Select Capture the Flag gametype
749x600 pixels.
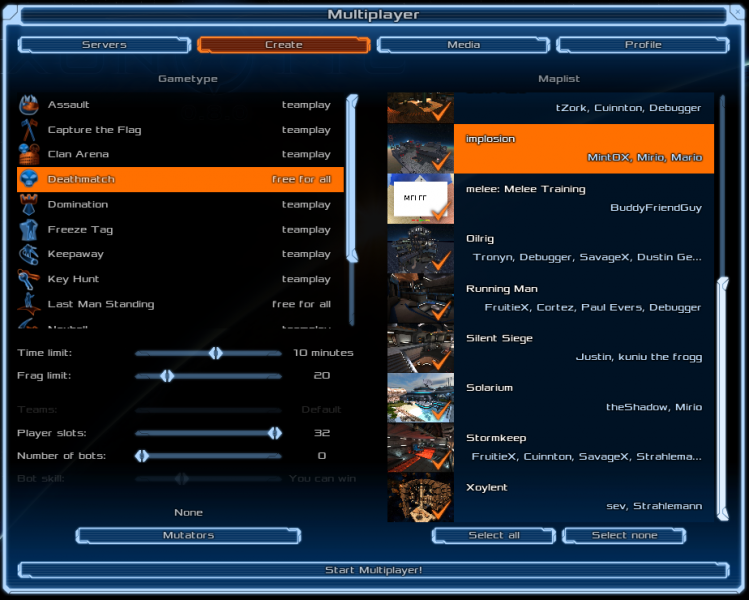181,129
